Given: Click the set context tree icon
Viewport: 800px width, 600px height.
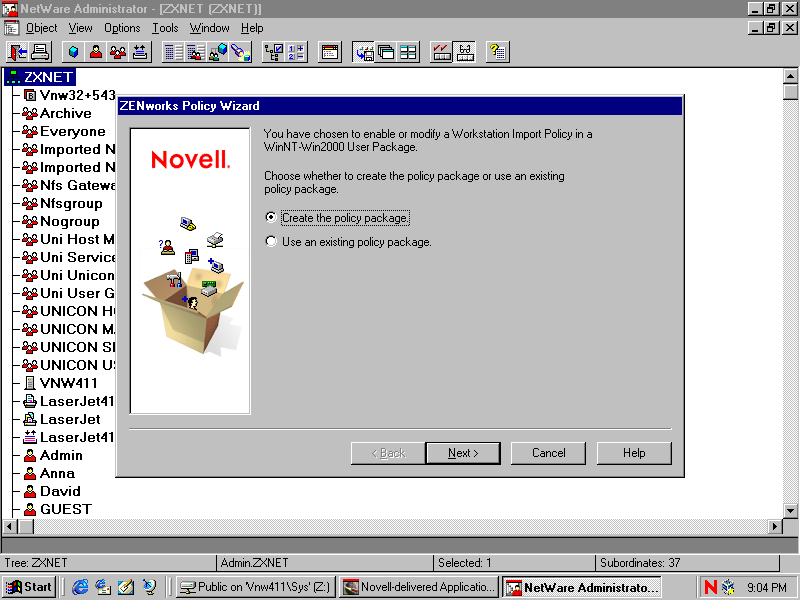Looking at the screenshot, I should [x=273, y=52].
